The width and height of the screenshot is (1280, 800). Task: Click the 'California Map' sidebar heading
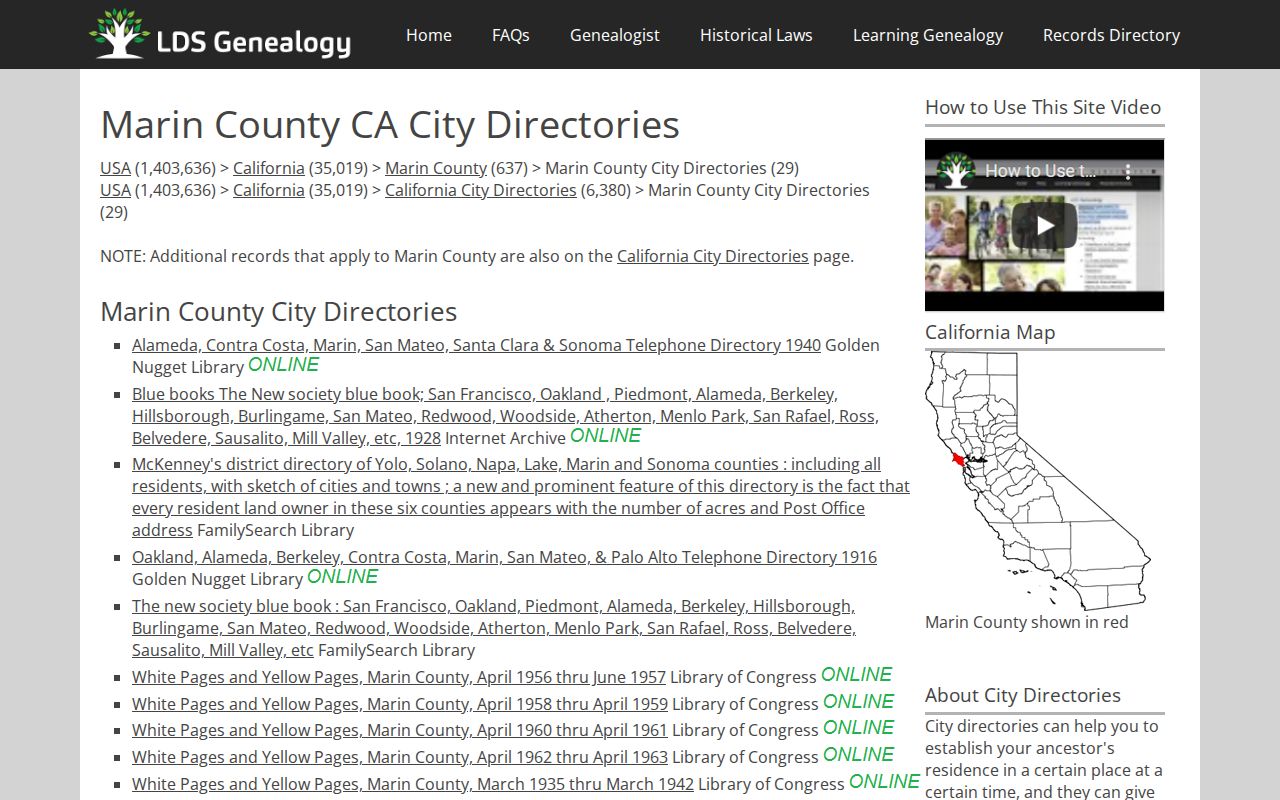coord(990,332)
